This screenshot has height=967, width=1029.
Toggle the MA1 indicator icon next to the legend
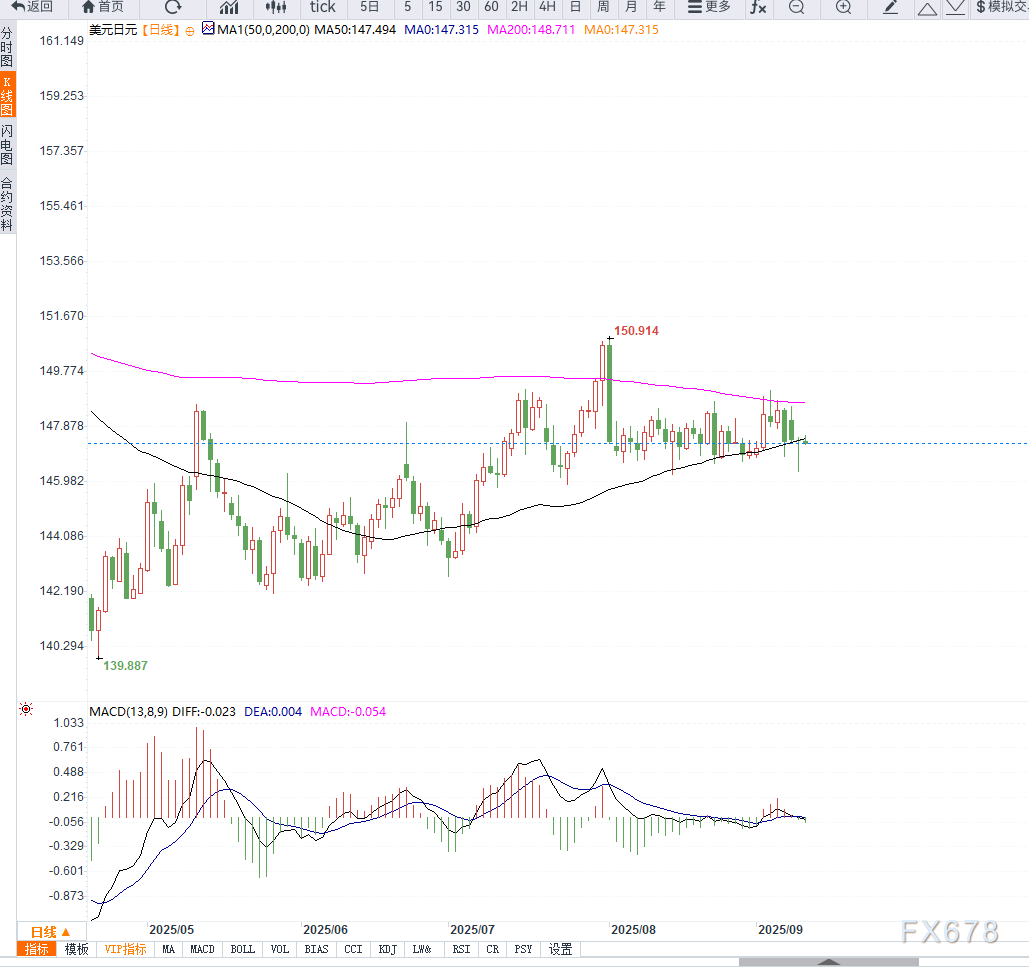tap(207, 29)
